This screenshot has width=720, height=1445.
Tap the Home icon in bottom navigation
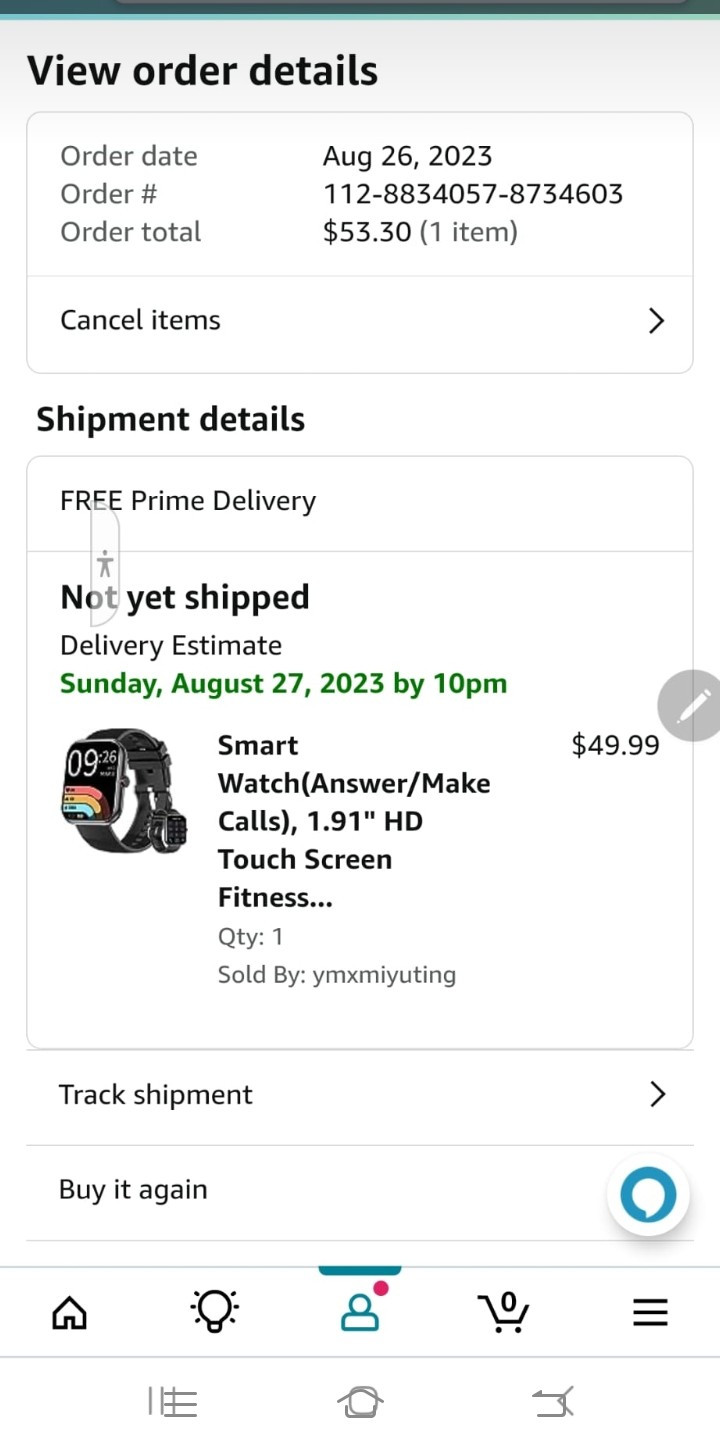69,1312
